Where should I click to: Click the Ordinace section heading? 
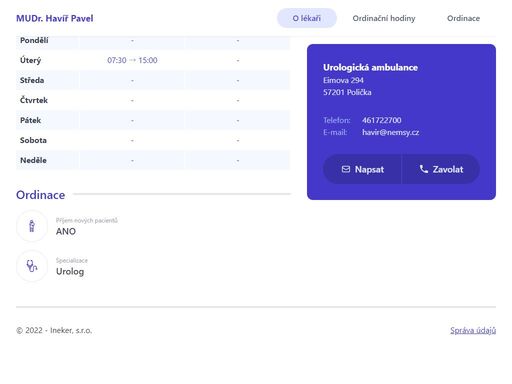pyautogui.click(x=41, y=195)
